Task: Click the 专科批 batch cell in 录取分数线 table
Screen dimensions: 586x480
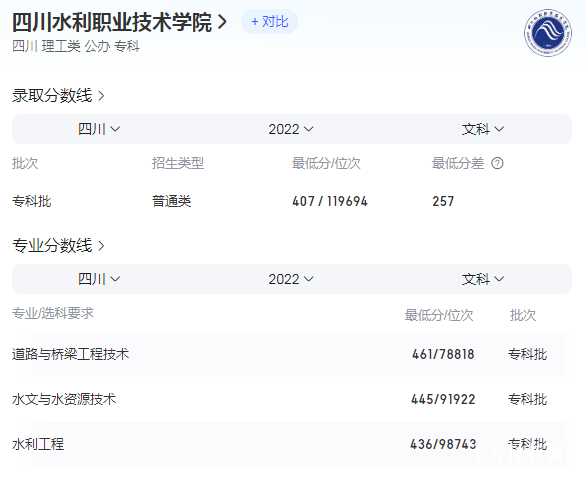Action: [x=32, y=201]
